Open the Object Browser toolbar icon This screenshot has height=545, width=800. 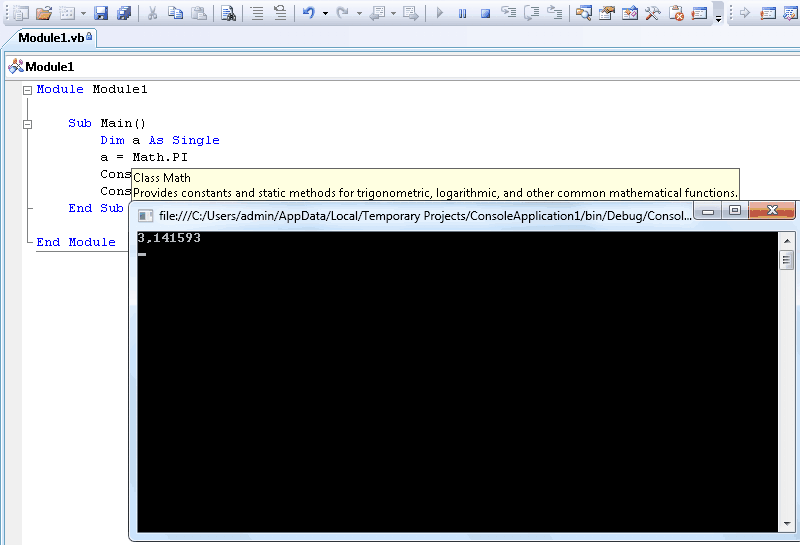630,13
